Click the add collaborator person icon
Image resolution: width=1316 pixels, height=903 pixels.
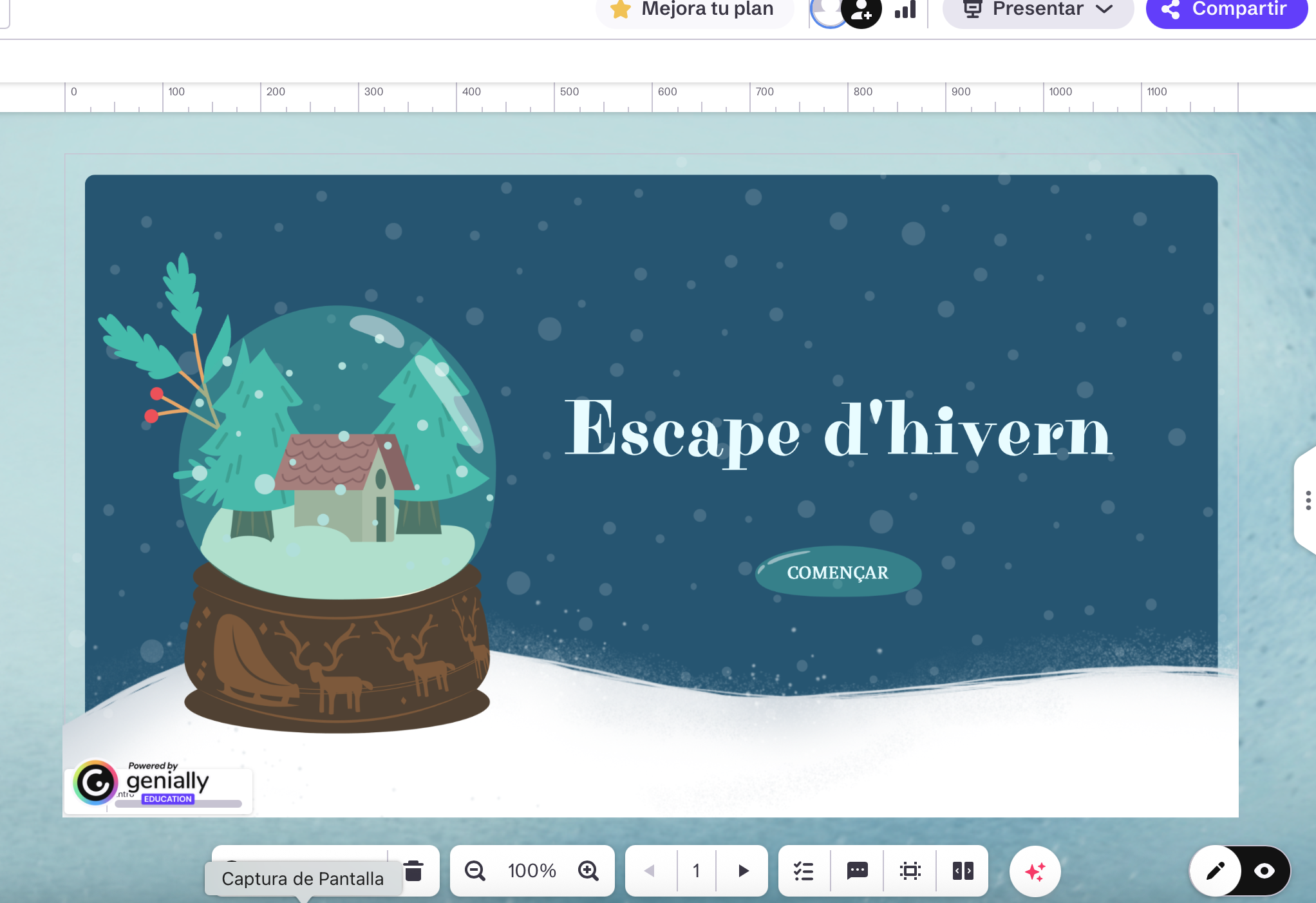[x=861, y=12]
